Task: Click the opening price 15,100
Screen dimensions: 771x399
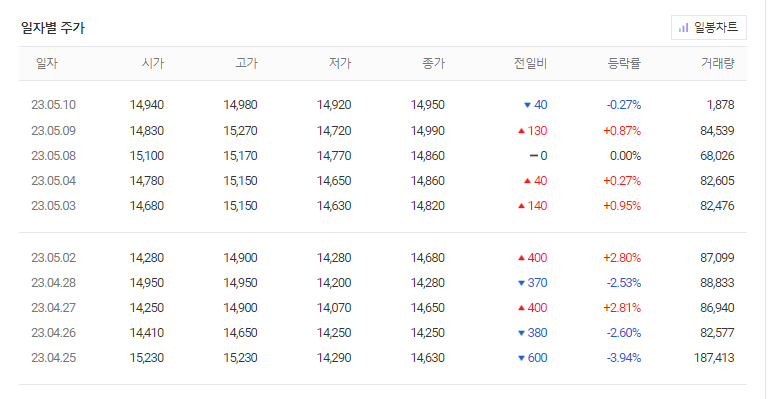Action: pos(147,156)
